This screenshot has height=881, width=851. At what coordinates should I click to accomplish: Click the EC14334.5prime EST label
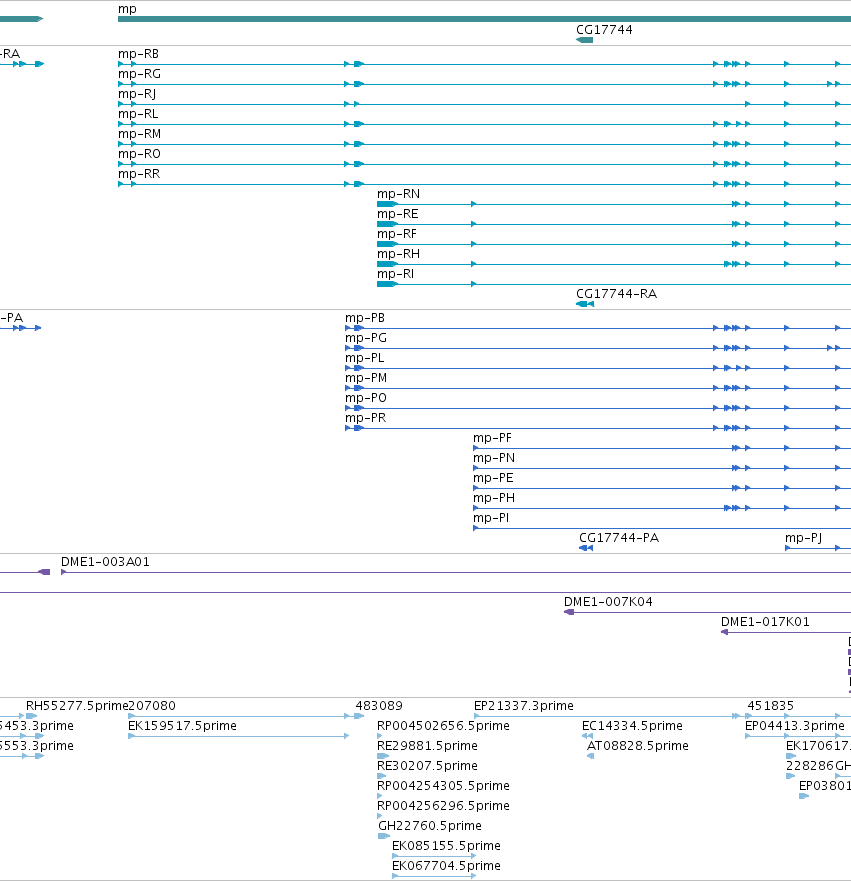point(632,726)
